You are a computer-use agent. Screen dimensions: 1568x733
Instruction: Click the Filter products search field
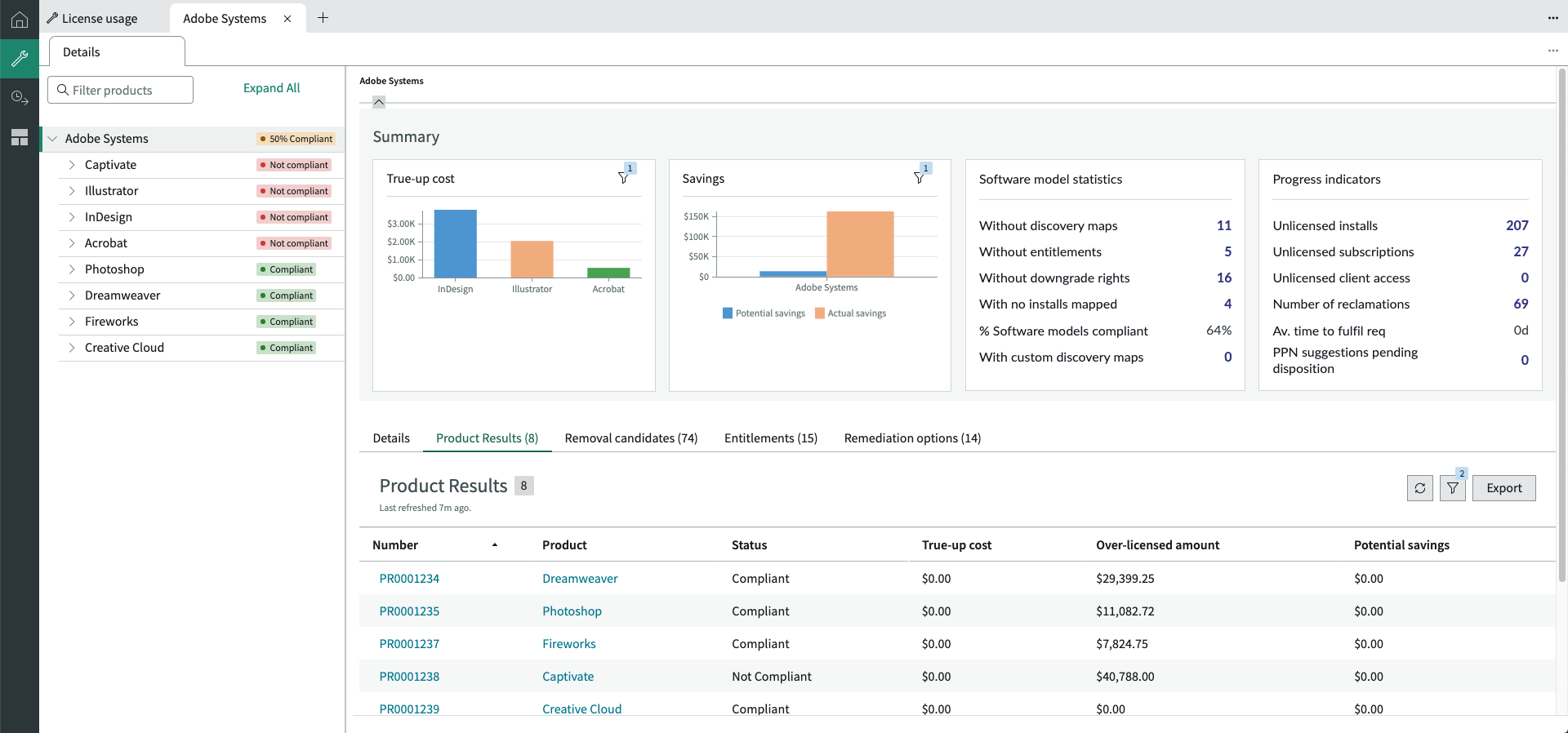click(x=121, y=90)
